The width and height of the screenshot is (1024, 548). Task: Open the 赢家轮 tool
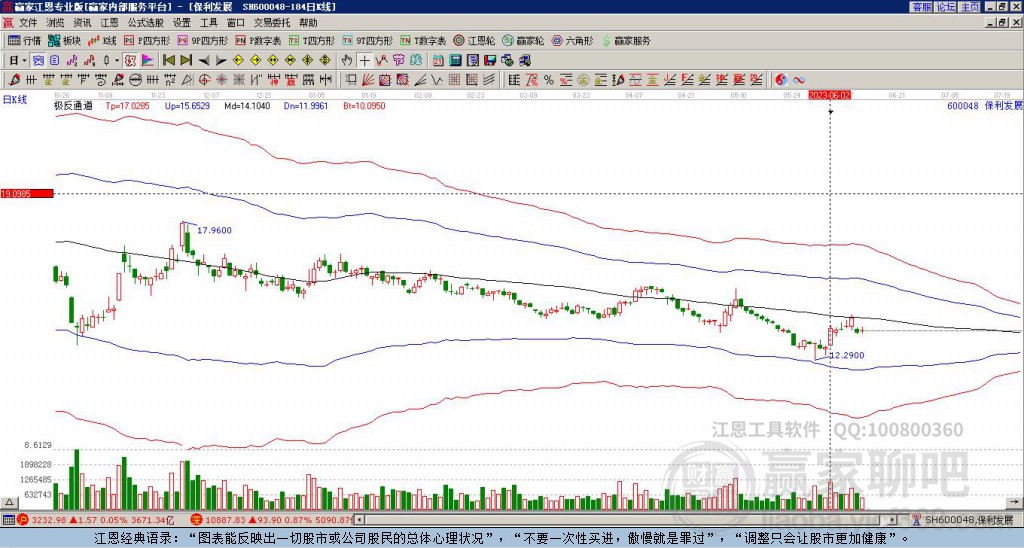click(524, 40)
